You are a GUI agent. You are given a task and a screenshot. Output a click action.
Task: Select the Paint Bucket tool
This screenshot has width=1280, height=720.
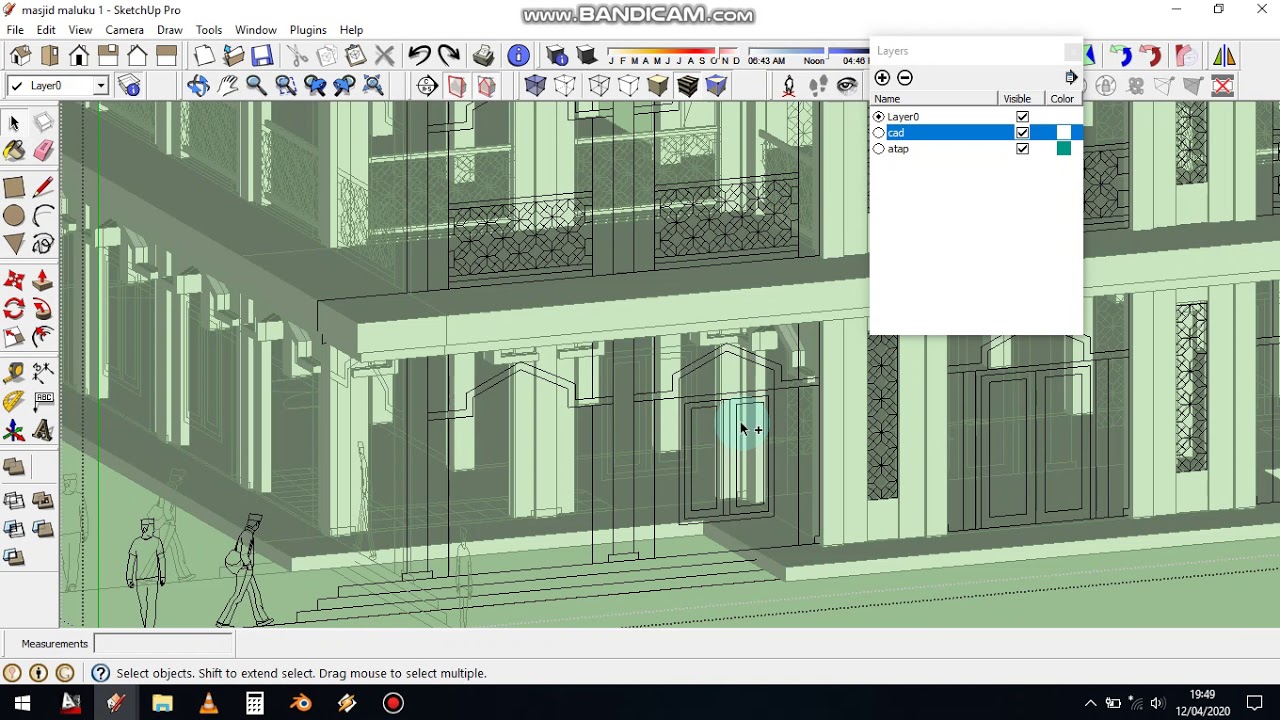click(x=14, y=151)
